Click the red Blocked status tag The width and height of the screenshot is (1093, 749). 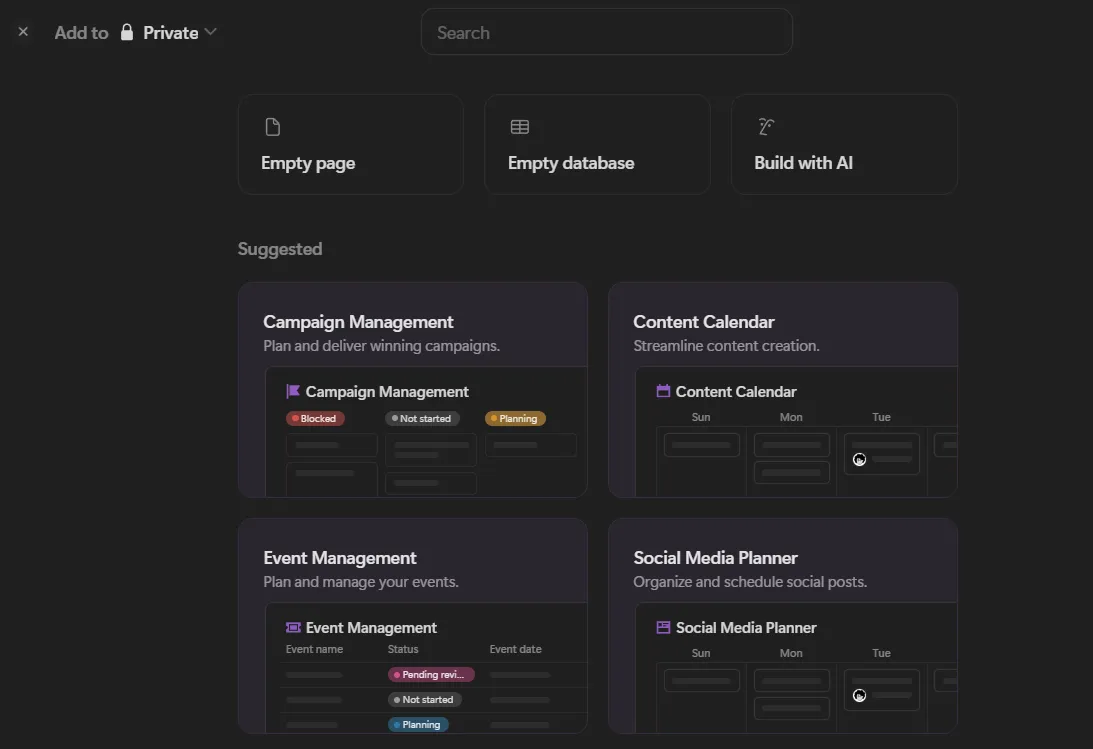point(316,418)
